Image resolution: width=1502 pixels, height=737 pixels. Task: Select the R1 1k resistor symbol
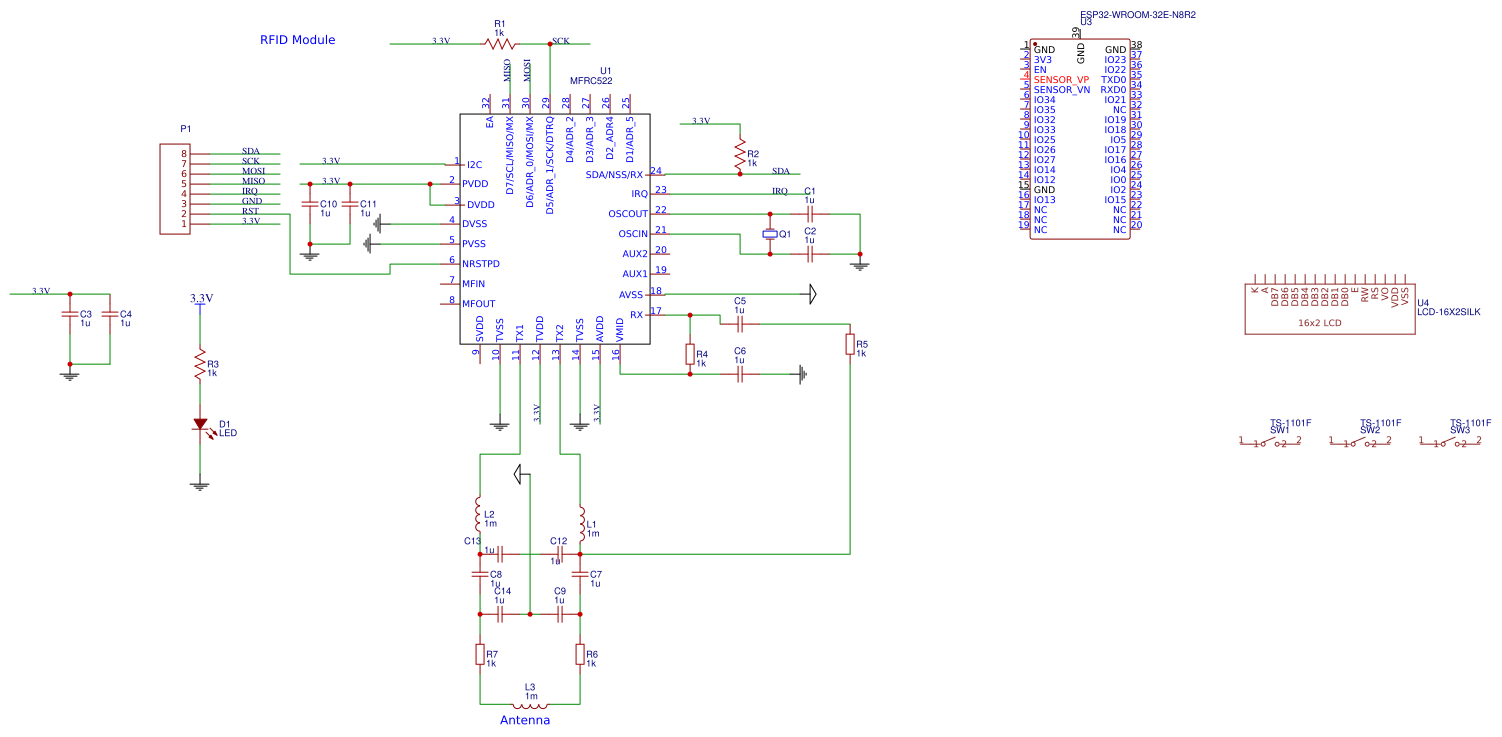pos(500,43)
